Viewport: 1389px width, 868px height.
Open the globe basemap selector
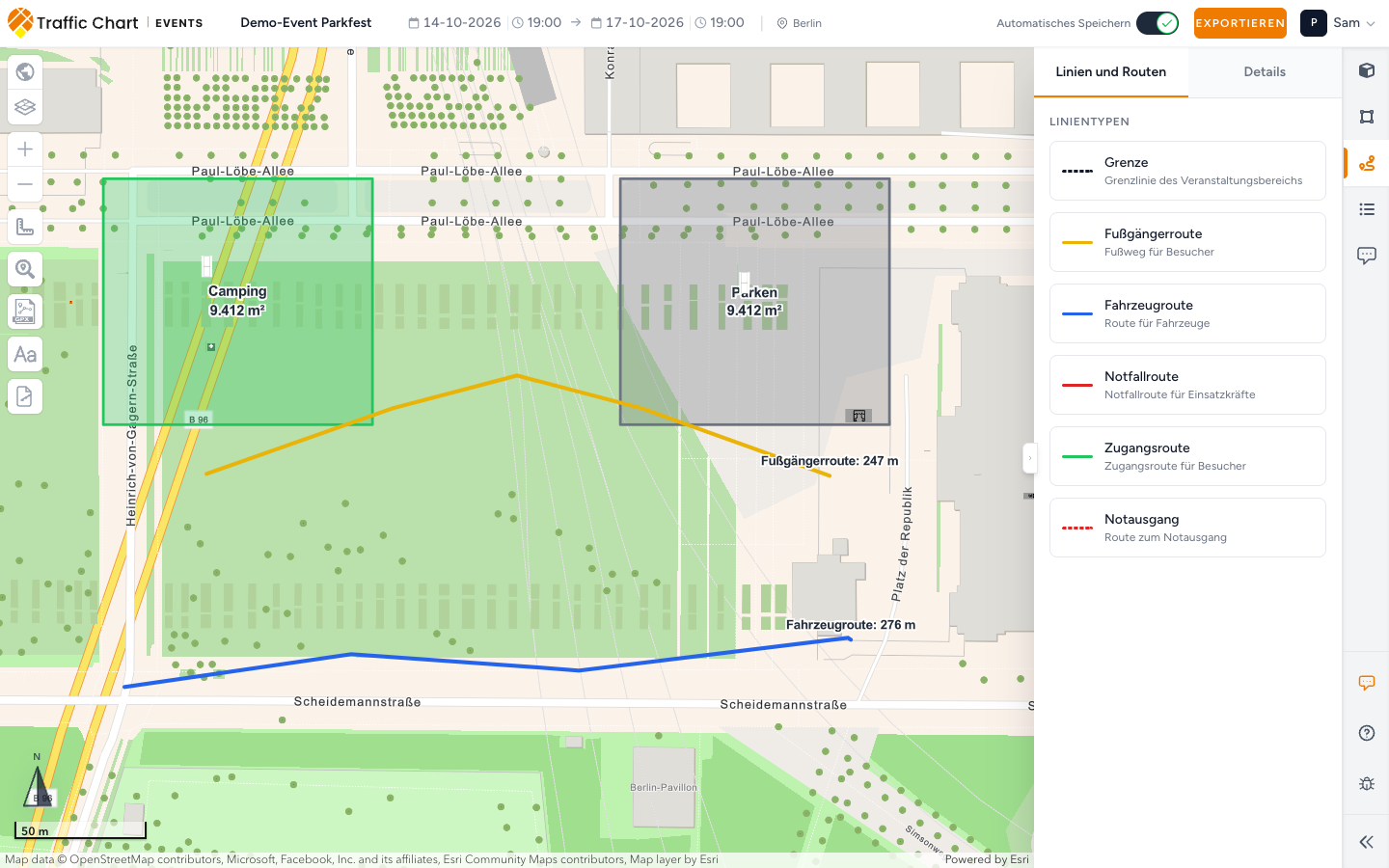pos(25,72)
